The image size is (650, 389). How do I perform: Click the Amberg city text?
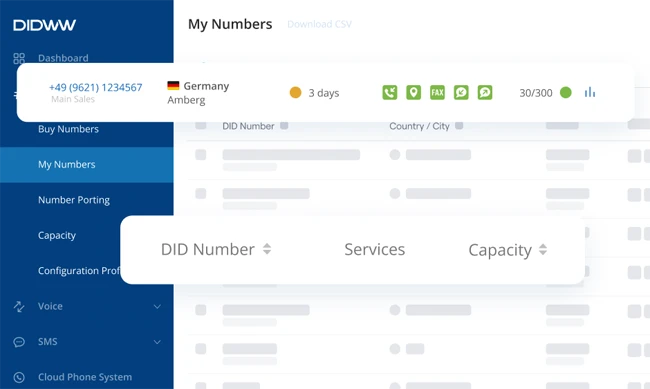(x=186, y=100)
